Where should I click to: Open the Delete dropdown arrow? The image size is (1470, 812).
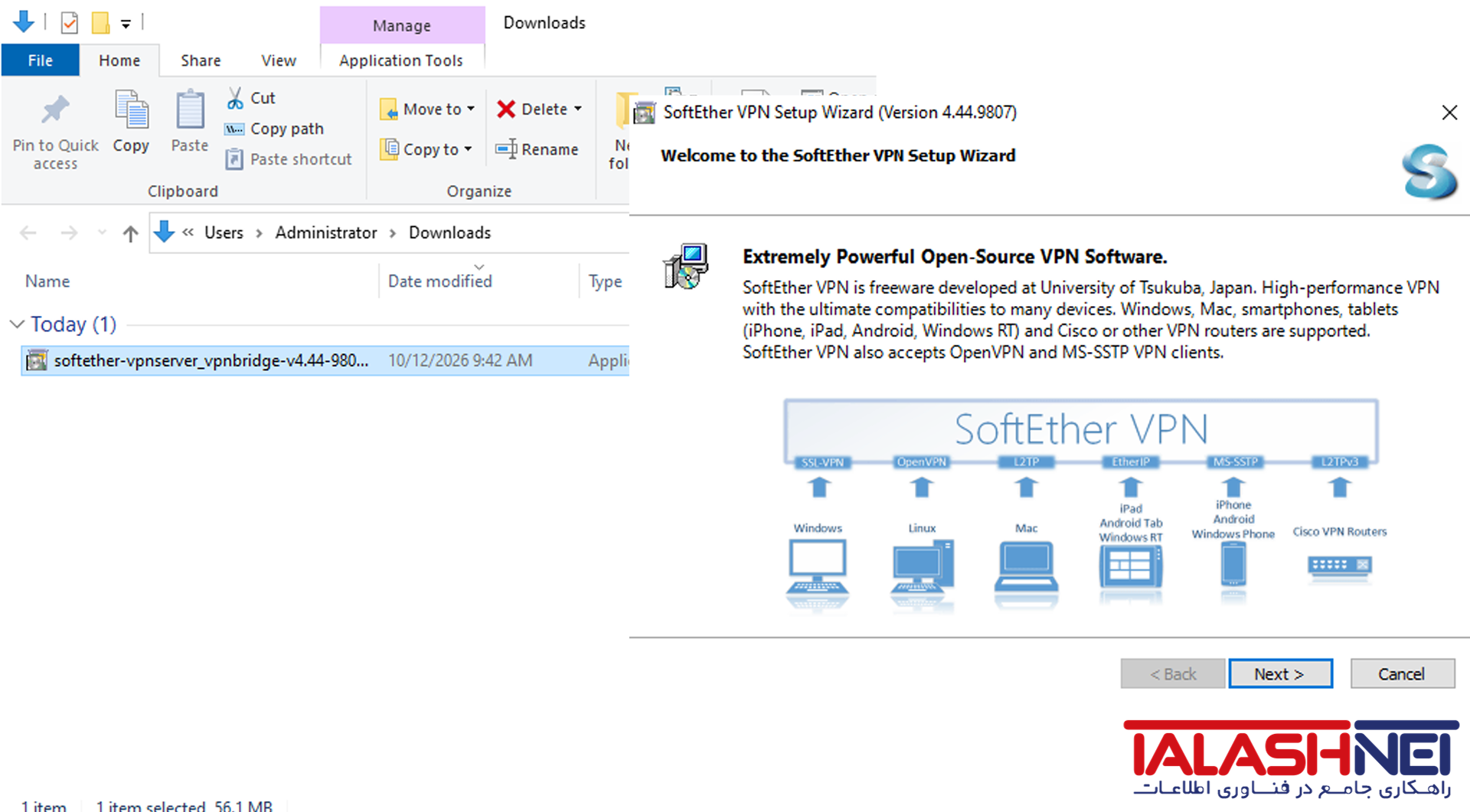tap(578, 109)
